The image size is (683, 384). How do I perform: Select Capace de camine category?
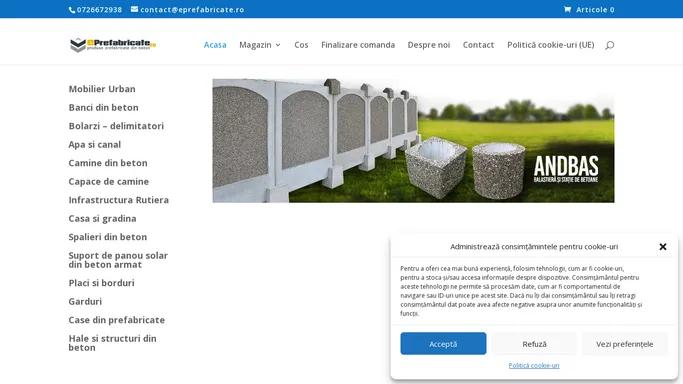click(x=108, y=182)
